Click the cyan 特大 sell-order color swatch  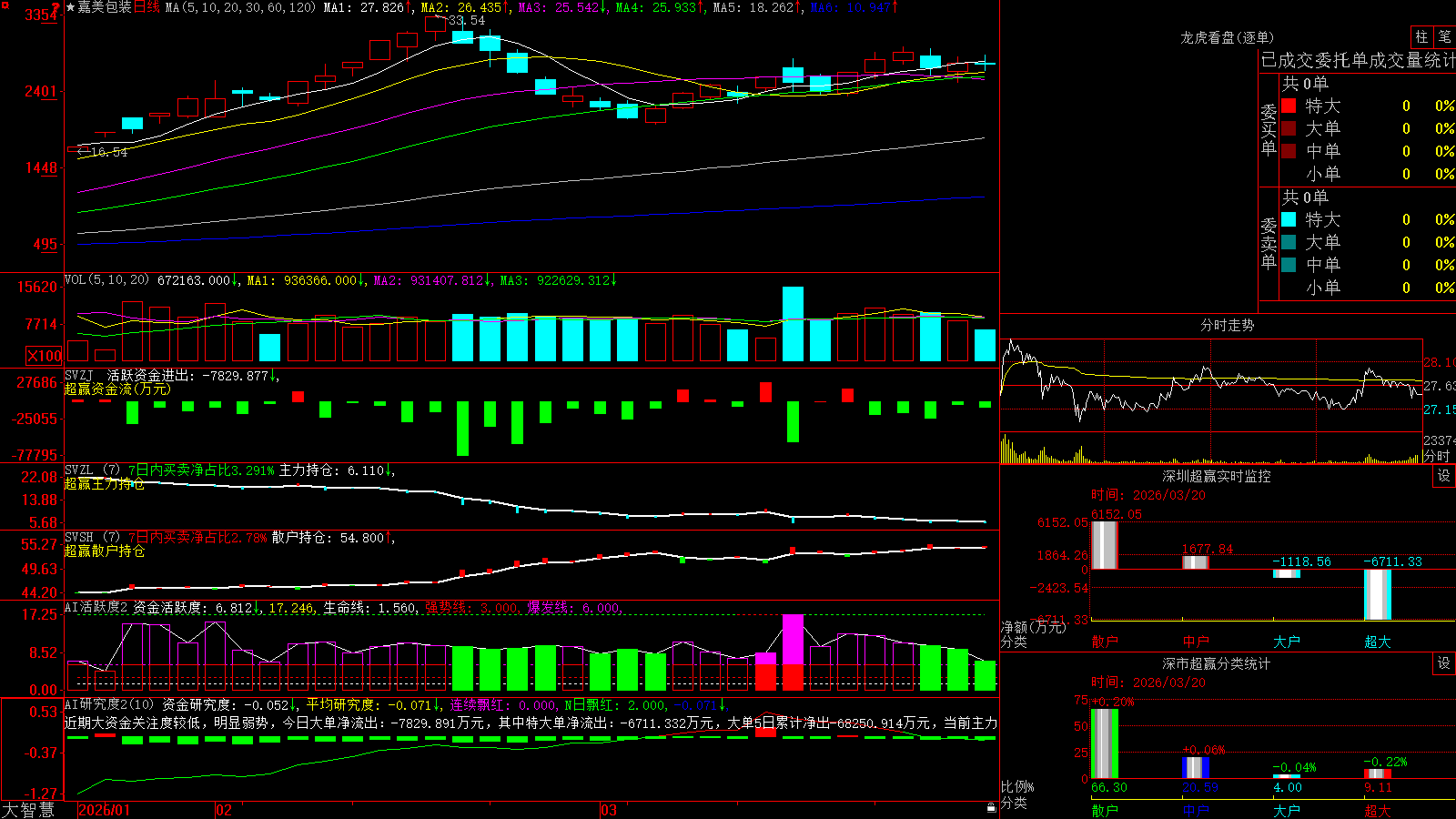(1289, 219)
